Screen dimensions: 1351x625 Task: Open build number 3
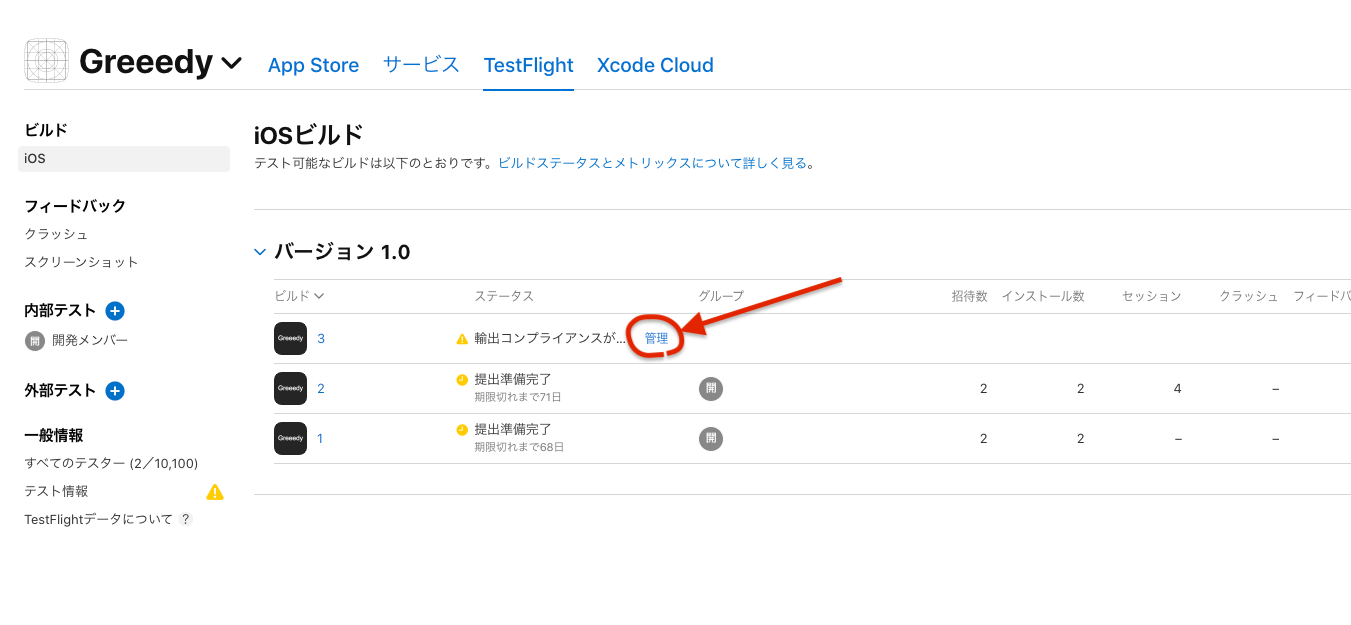point(321,339)
